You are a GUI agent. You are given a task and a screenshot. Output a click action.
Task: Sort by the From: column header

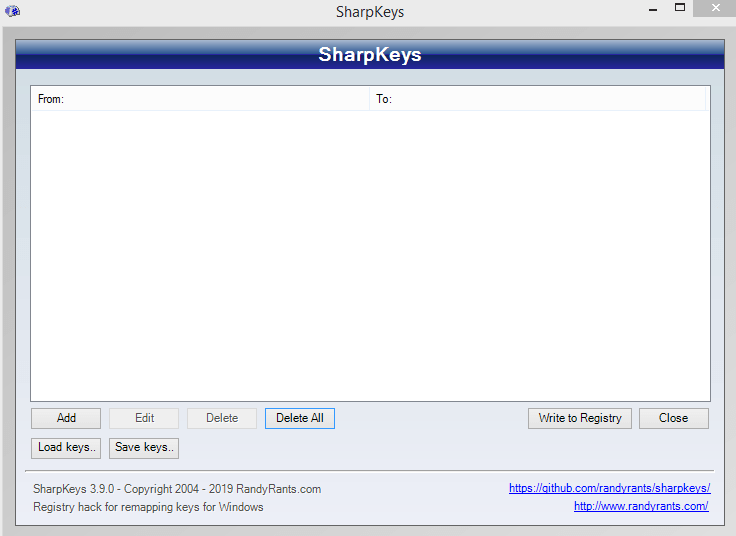click(200, 99)
